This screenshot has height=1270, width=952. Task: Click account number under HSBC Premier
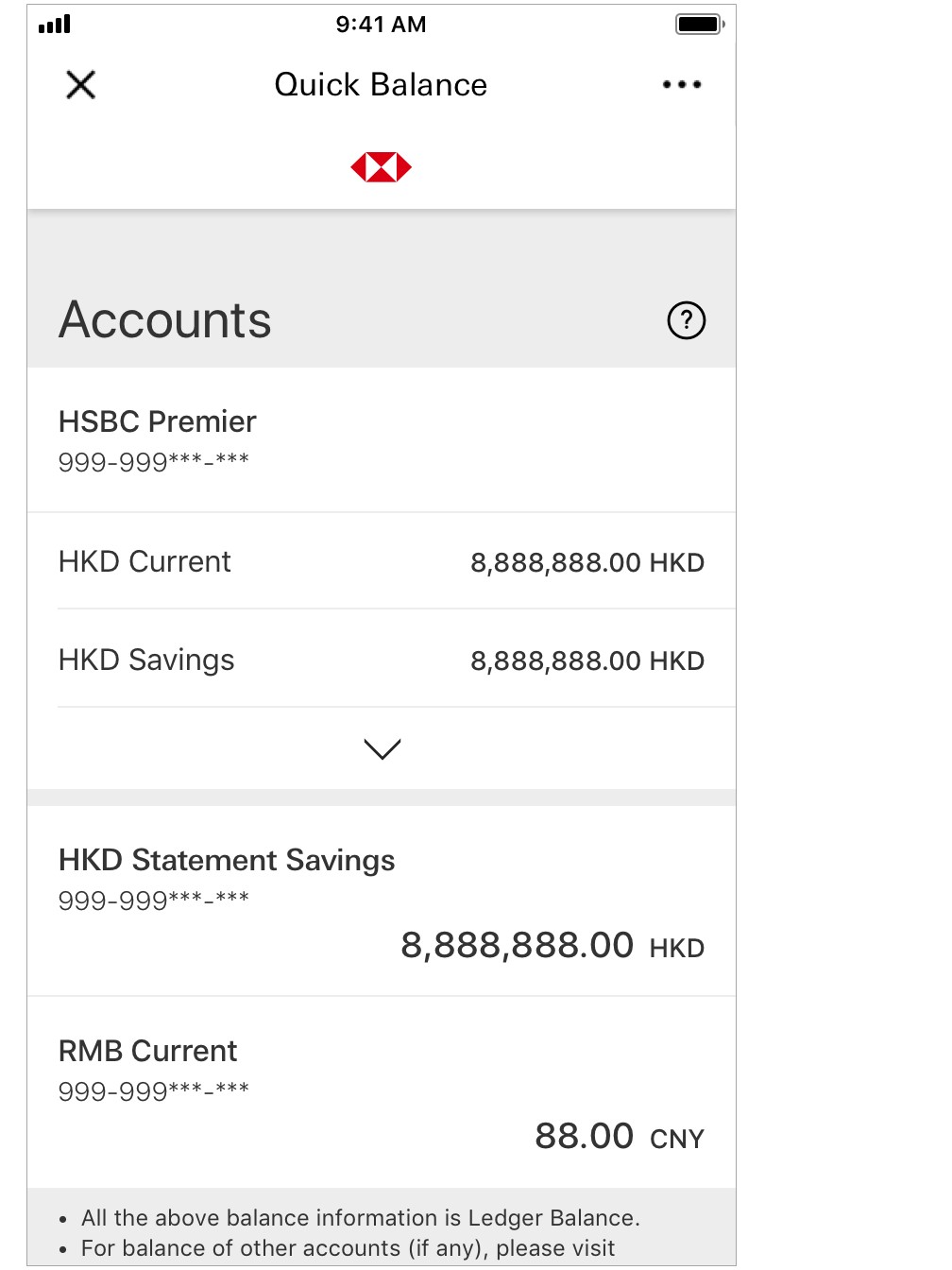tap(154, 462)
